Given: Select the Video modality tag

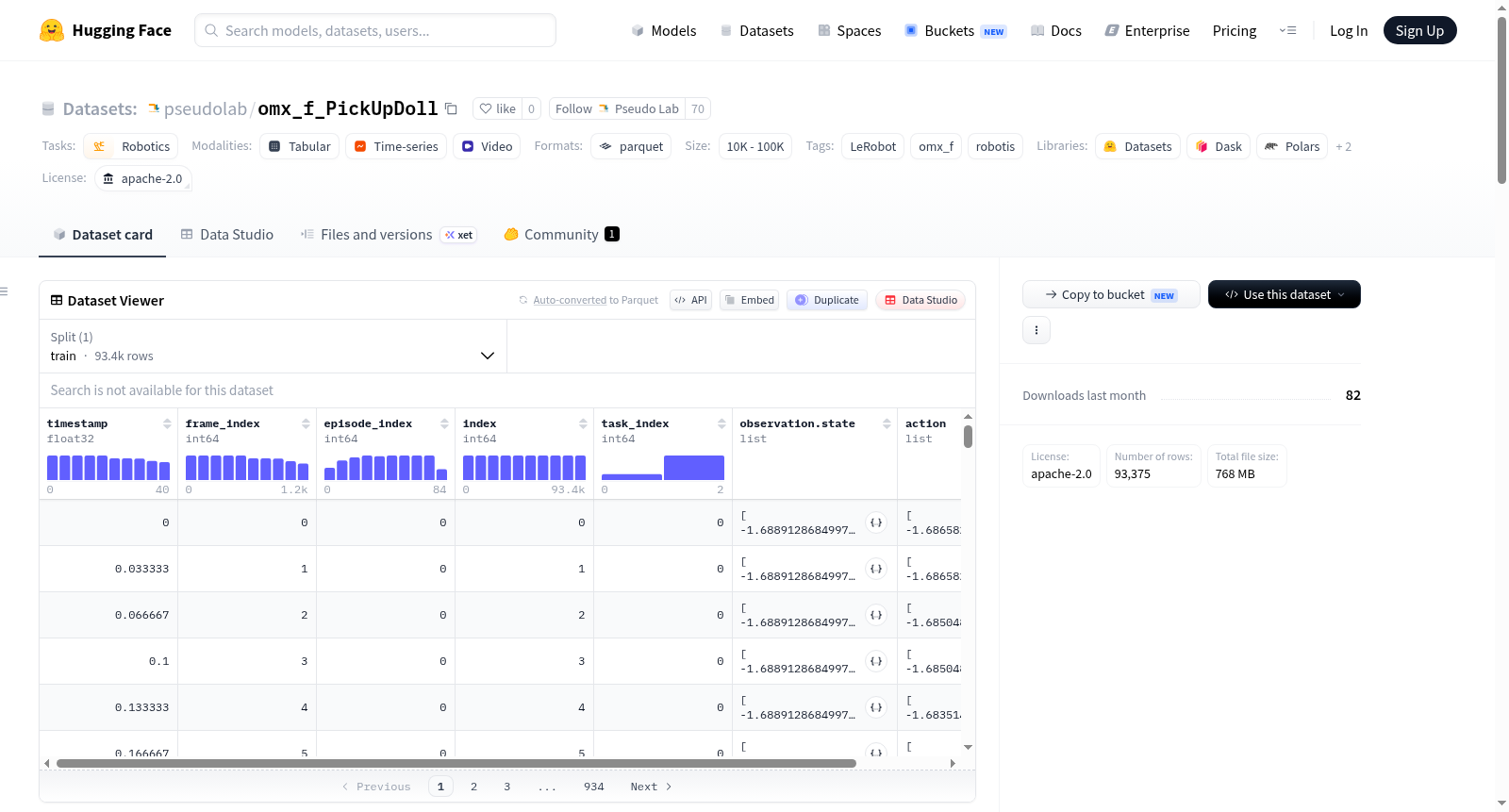Looking at the screenshot, I should pyautogui.click(x=487, y=146).
